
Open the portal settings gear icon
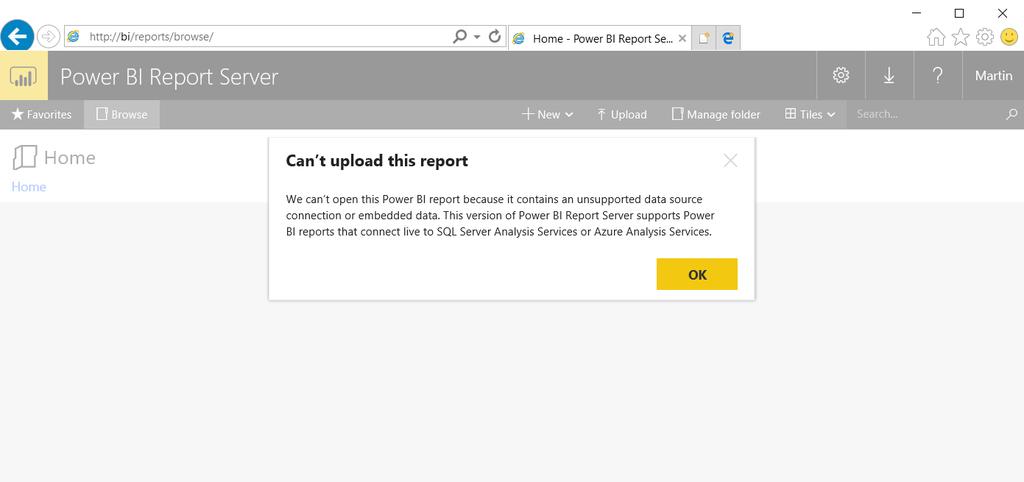[841, 76]
